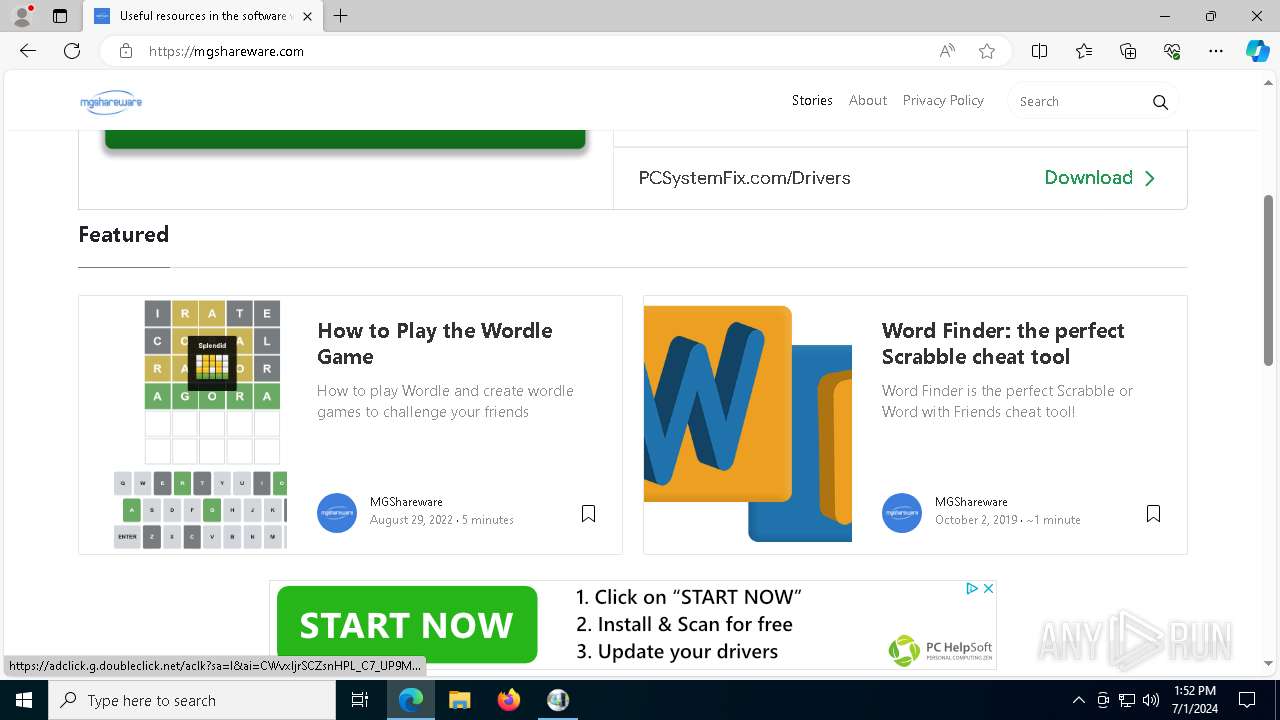
Task: Open network status icon
Action: (1127, 700)
